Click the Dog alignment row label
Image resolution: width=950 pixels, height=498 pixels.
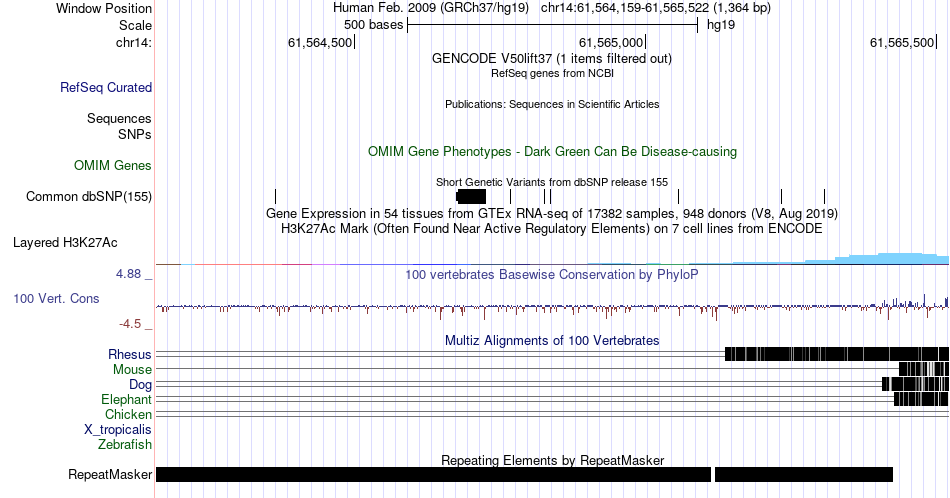[x=140, y=384]
